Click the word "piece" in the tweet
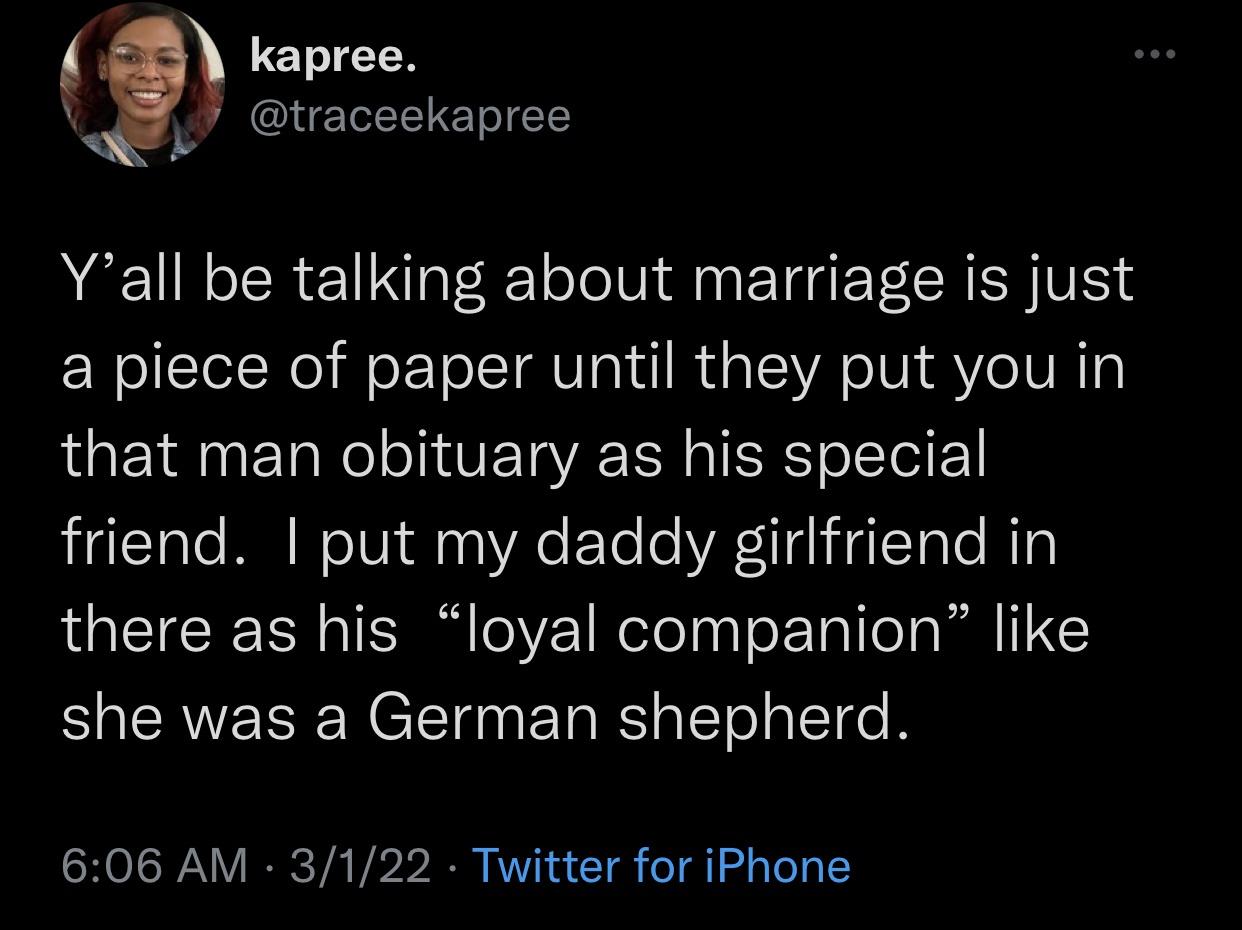This screenshot has height=930, width=1242. point(183,369)
